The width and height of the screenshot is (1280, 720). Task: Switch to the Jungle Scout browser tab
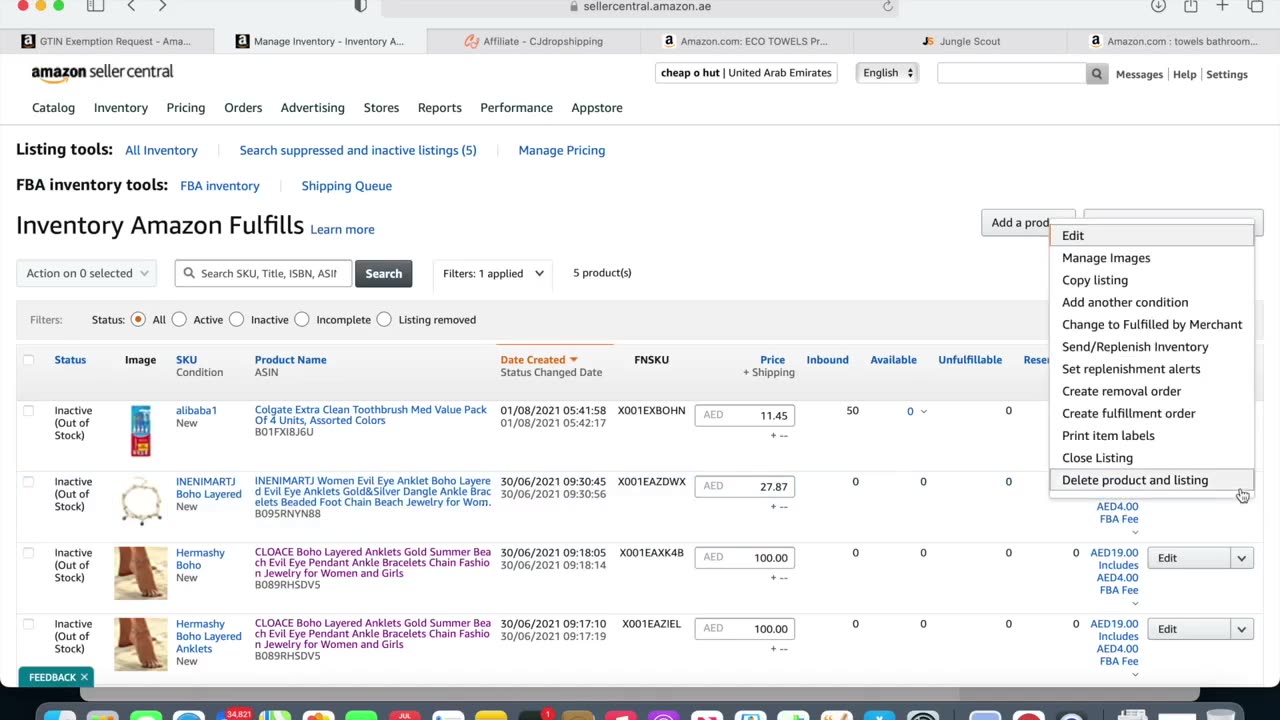(960, 41)
